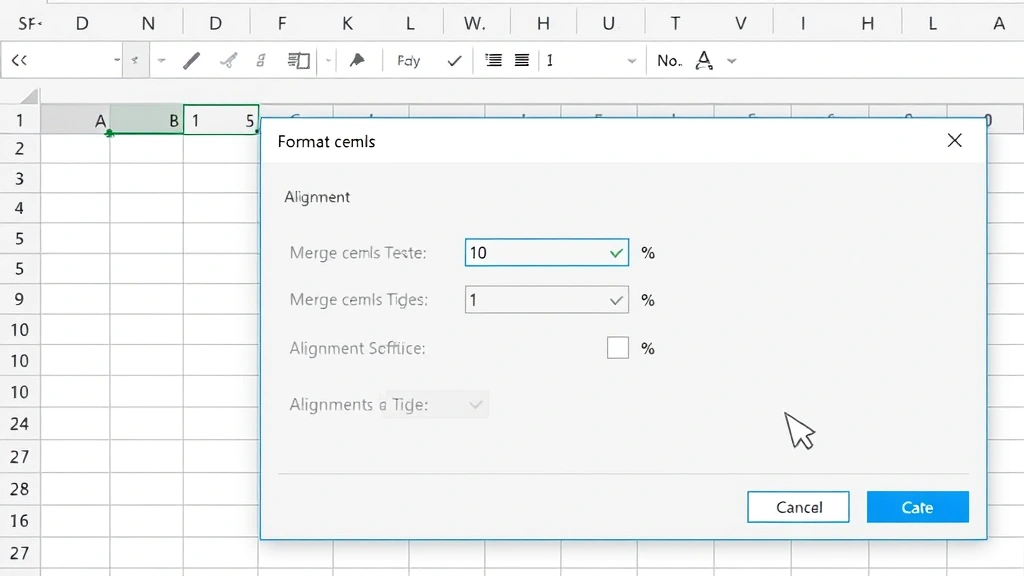
Task: Click the H menu at top
Action: coord(543,21)
